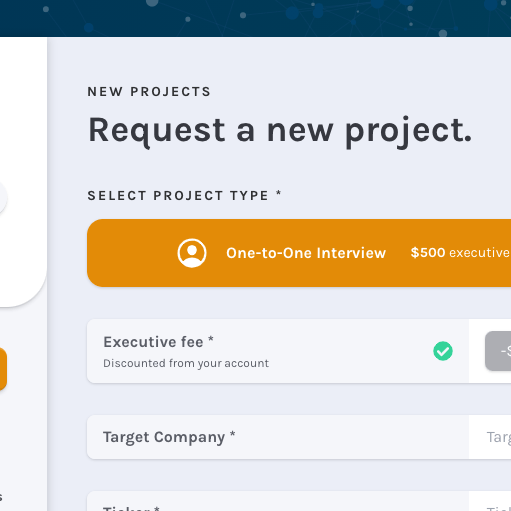This screenshot has width=511, height=511.
Task: Click the green checkmark in Executive fee row
Action: (x=443, y=351)
